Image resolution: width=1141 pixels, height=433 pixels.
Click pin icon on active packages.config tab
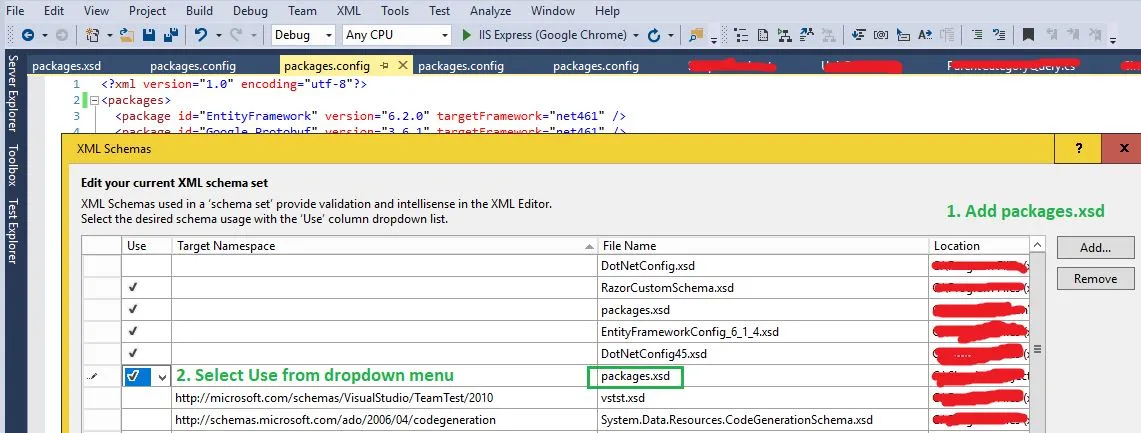pos(386,65)
